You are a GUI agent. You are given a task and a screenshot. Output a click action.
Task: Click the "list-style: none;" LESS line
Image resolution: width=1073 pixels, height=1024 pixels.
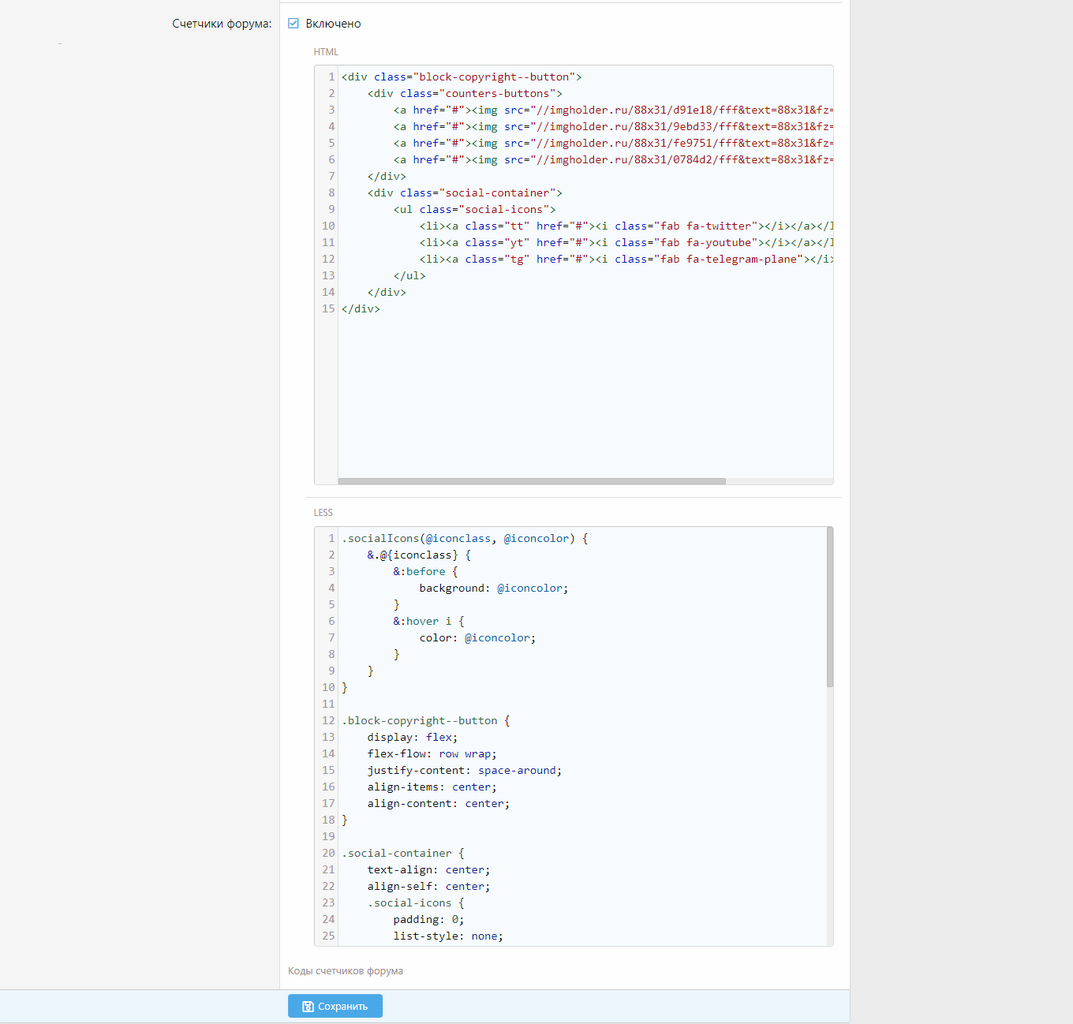coord(447,936)
